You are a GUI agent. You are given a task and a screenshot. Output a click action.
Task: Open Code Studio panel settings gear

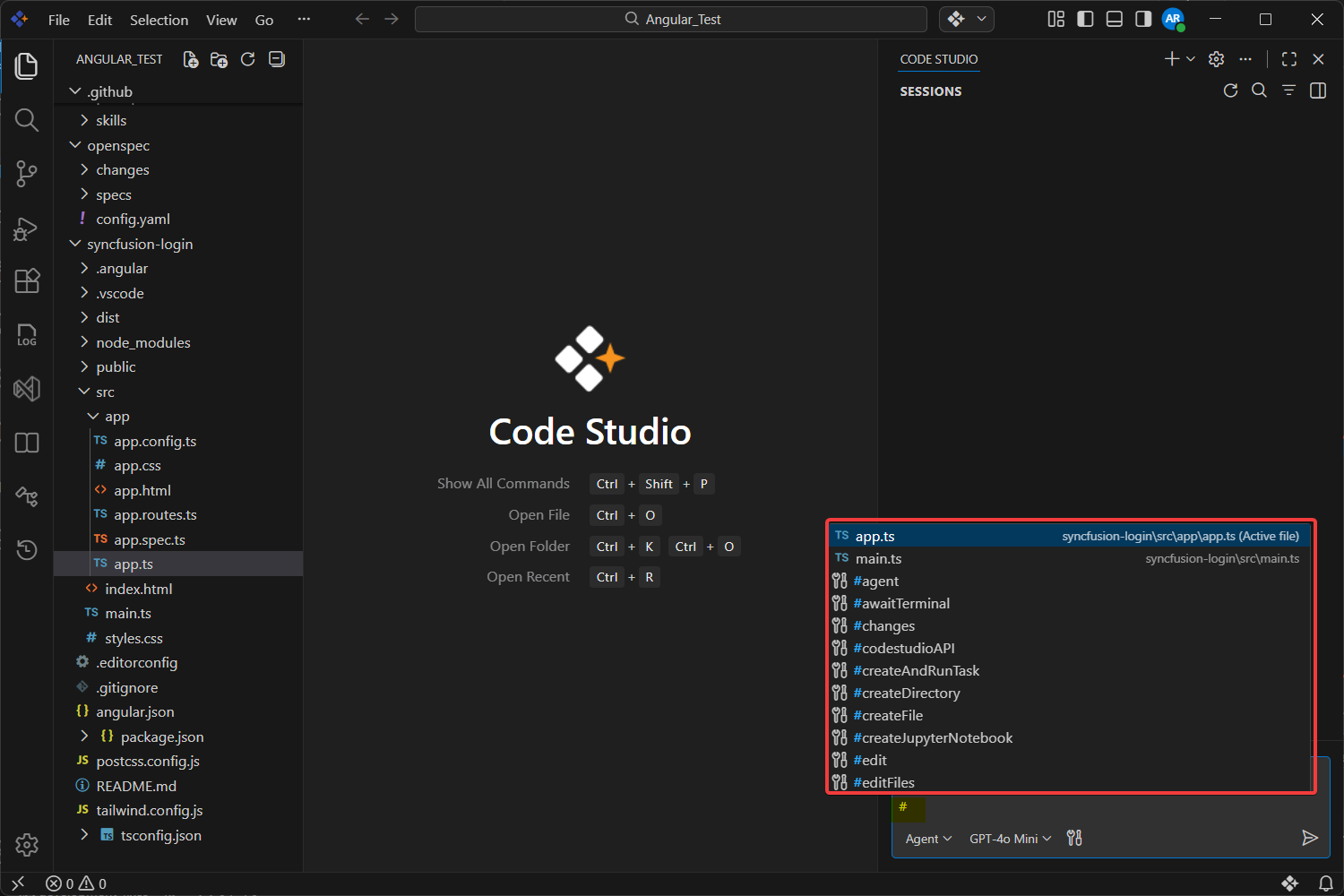pyautogui.click(x=1216, y=58)
